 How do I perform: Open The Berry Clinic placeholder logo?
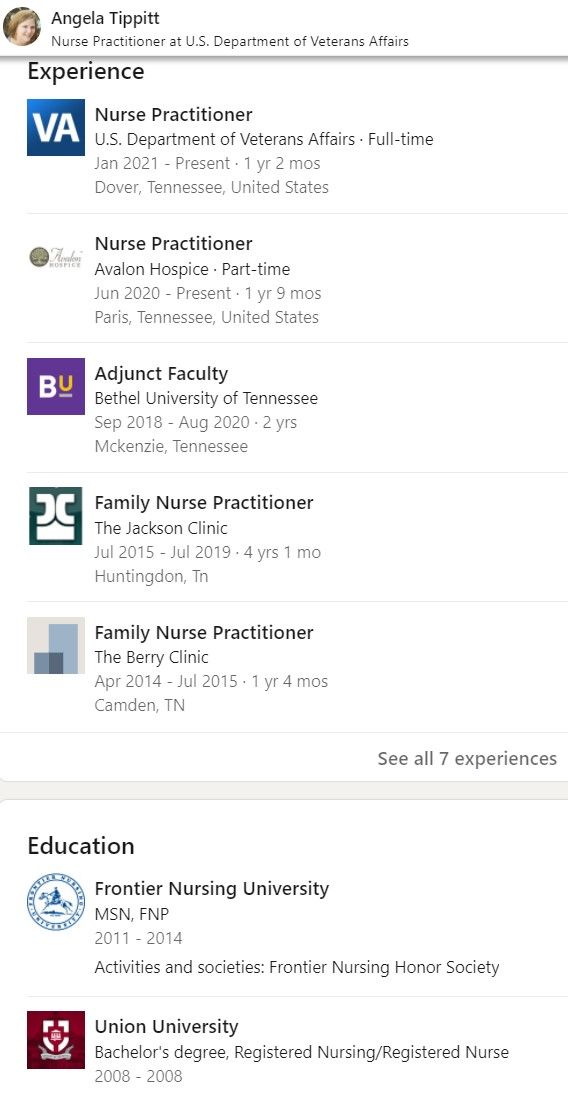pos(56,645)
